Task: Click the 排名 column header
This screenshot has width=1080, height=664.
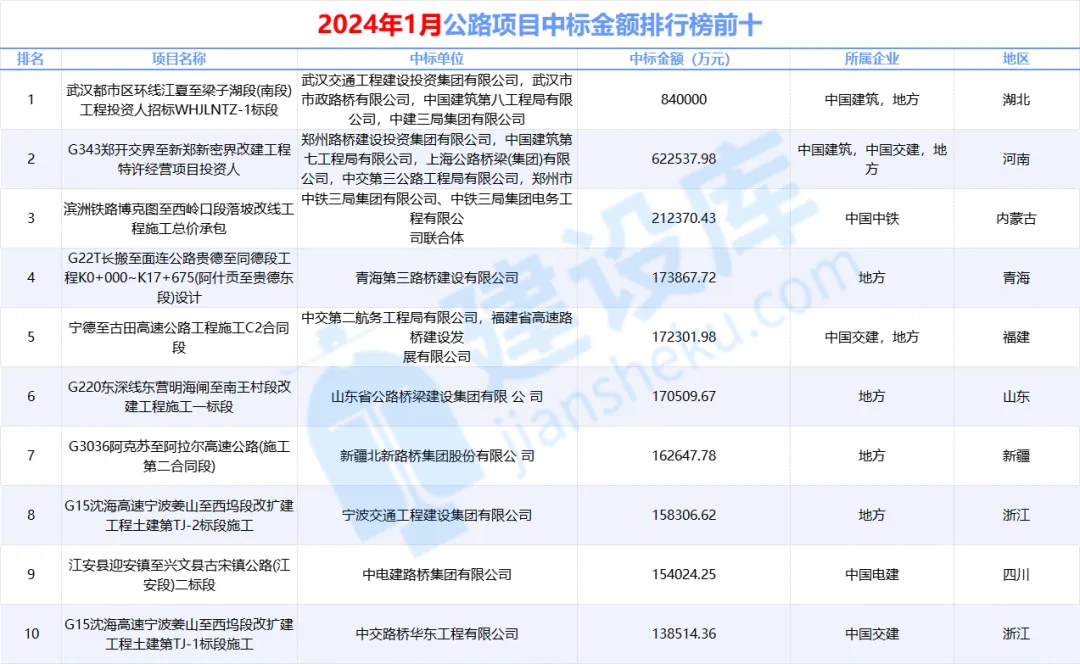Action: tap(31, 58)
